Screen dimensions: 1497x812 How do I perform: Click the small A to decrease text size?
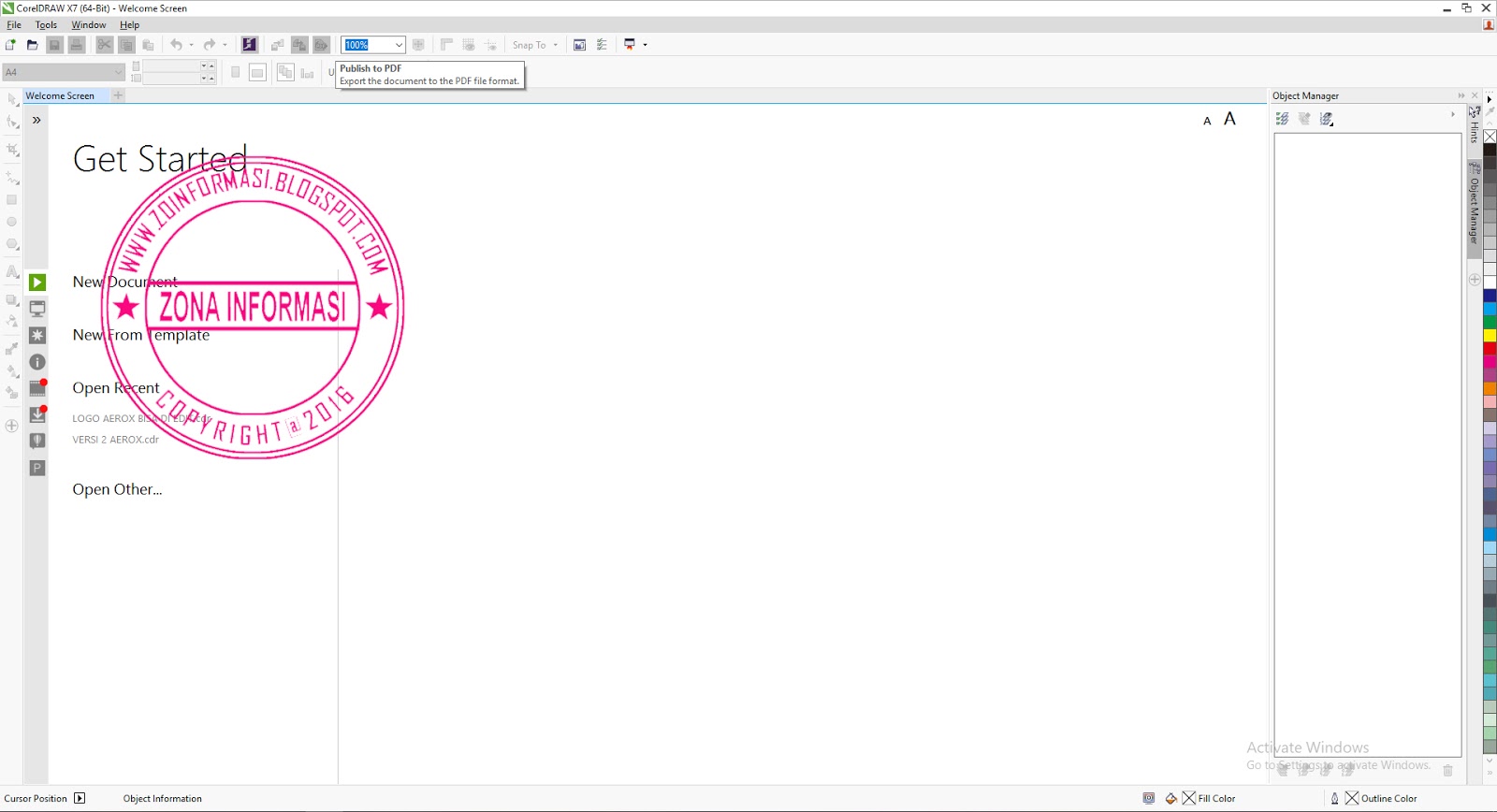(1207, 121)
